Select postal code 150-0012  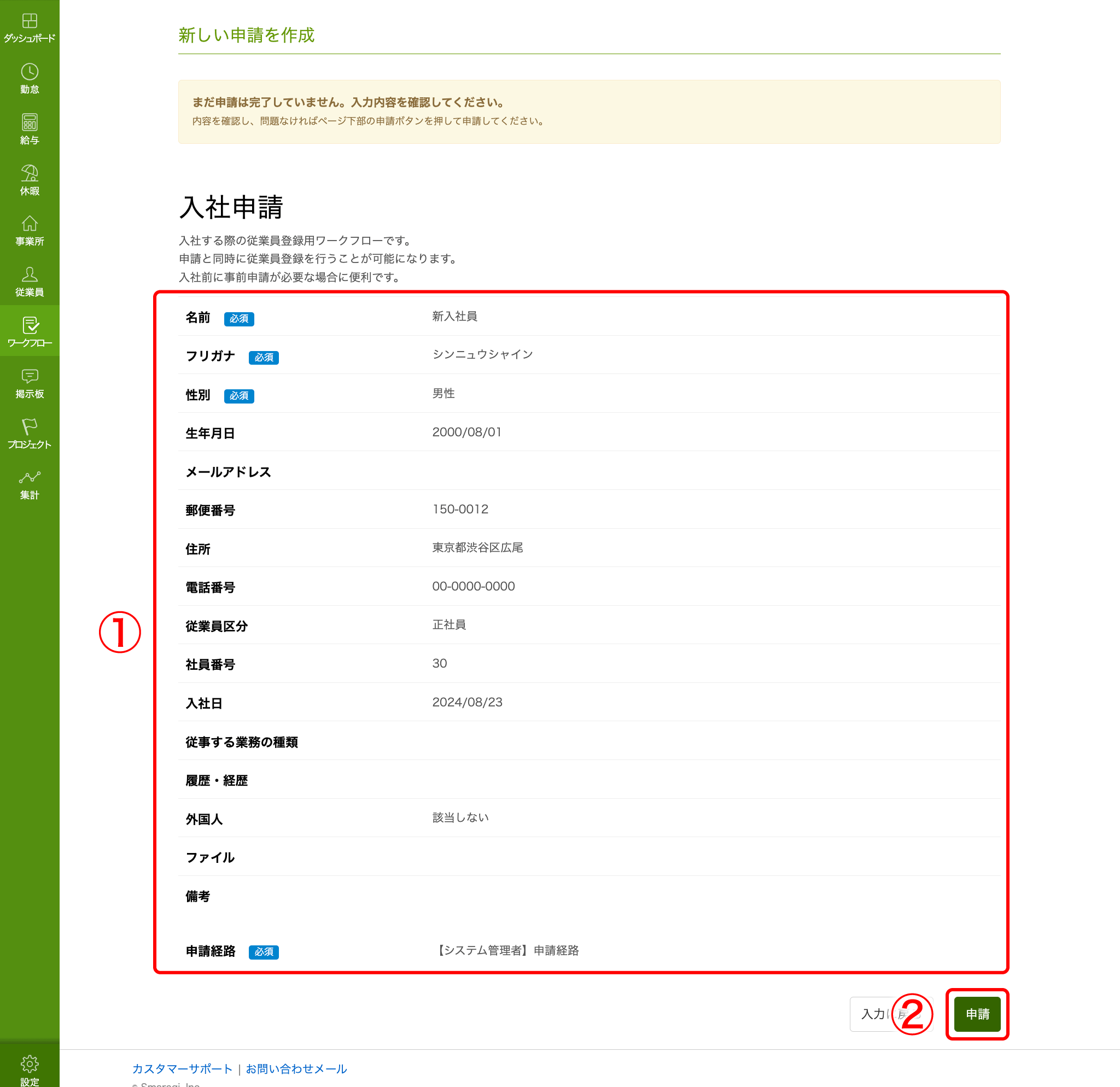(460, 509)
